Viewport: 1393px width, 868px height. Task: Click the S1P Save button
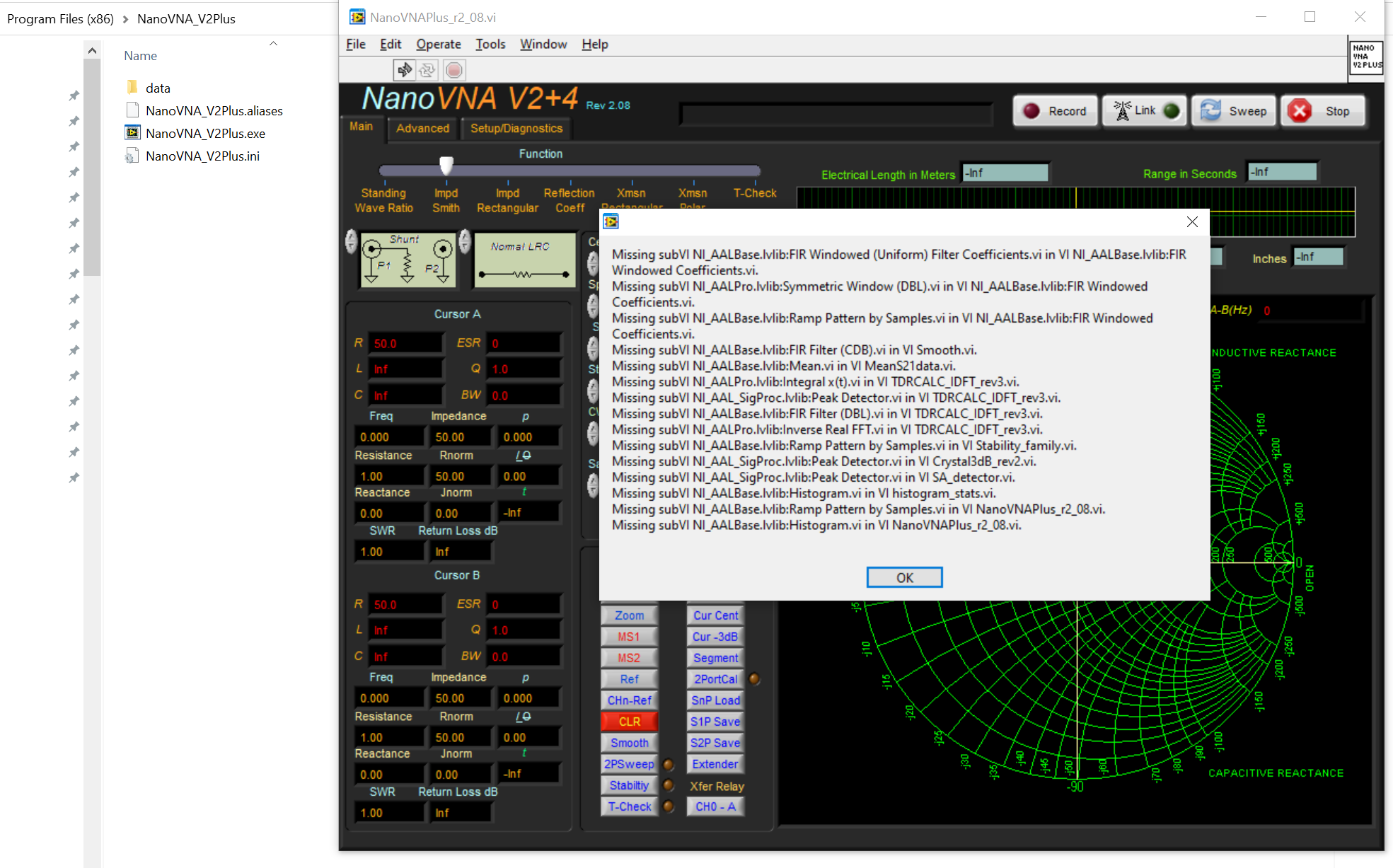[x=715, y=722]
